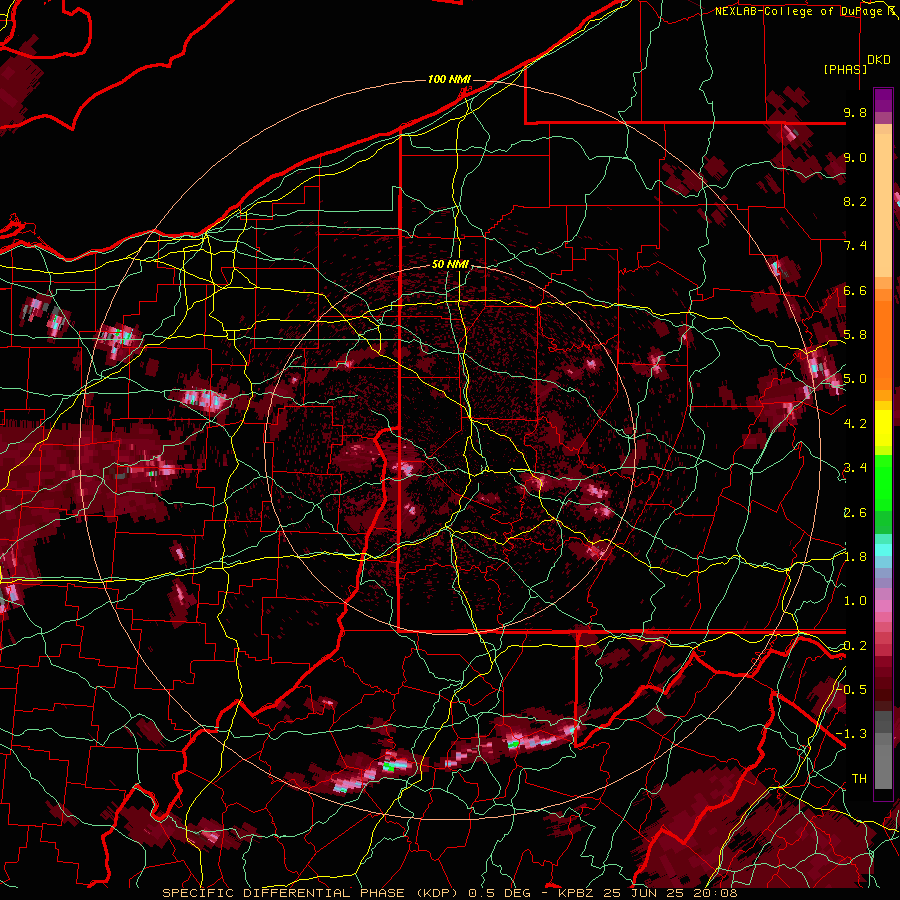This screenshot has height=900, width=900.
Task: Click the 6.6 value on the color scale
Action: click(855, 290)
